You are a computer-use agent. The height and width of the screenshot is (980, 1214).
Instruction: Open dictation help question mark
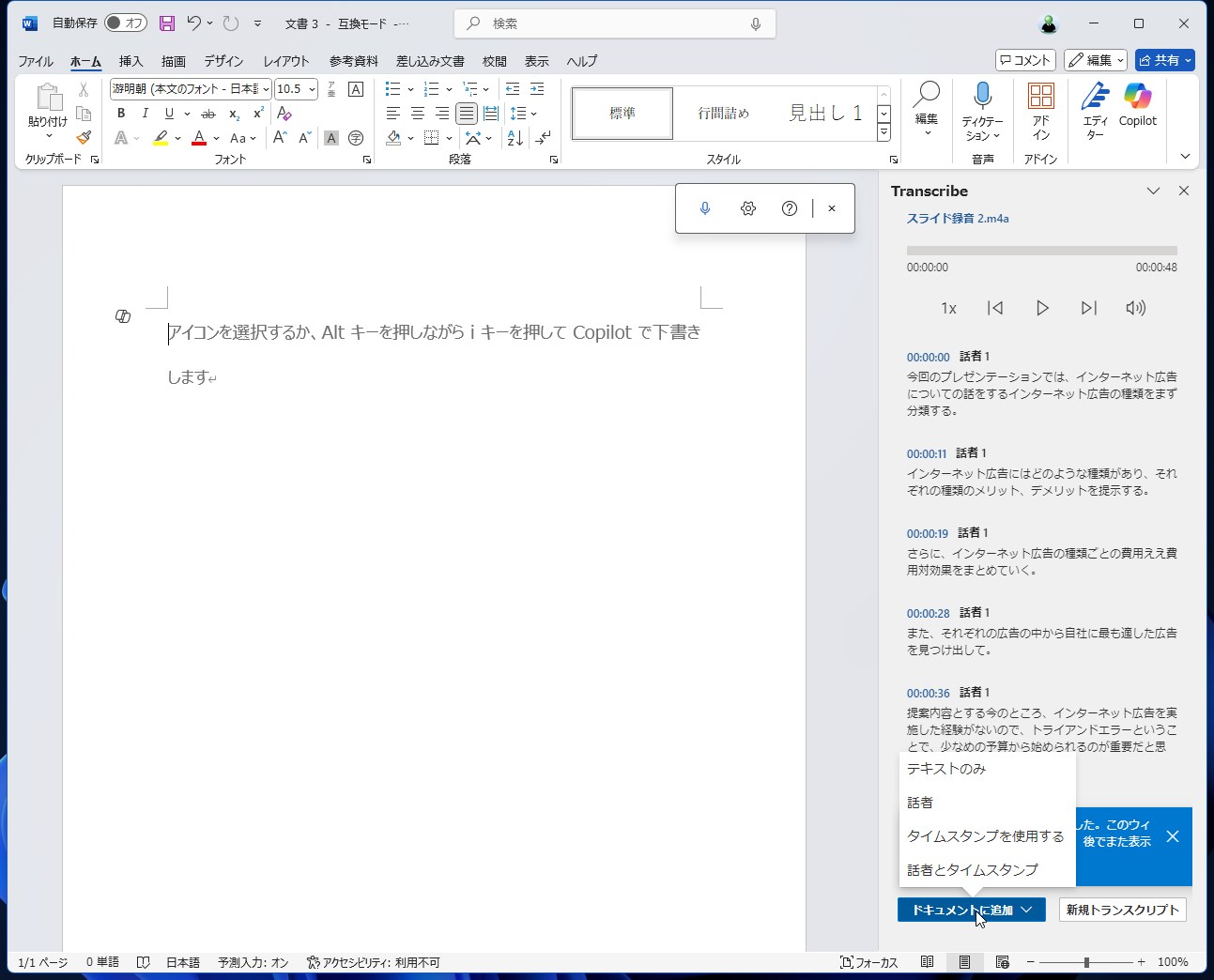pyautogui.click(x=790, y=208)
